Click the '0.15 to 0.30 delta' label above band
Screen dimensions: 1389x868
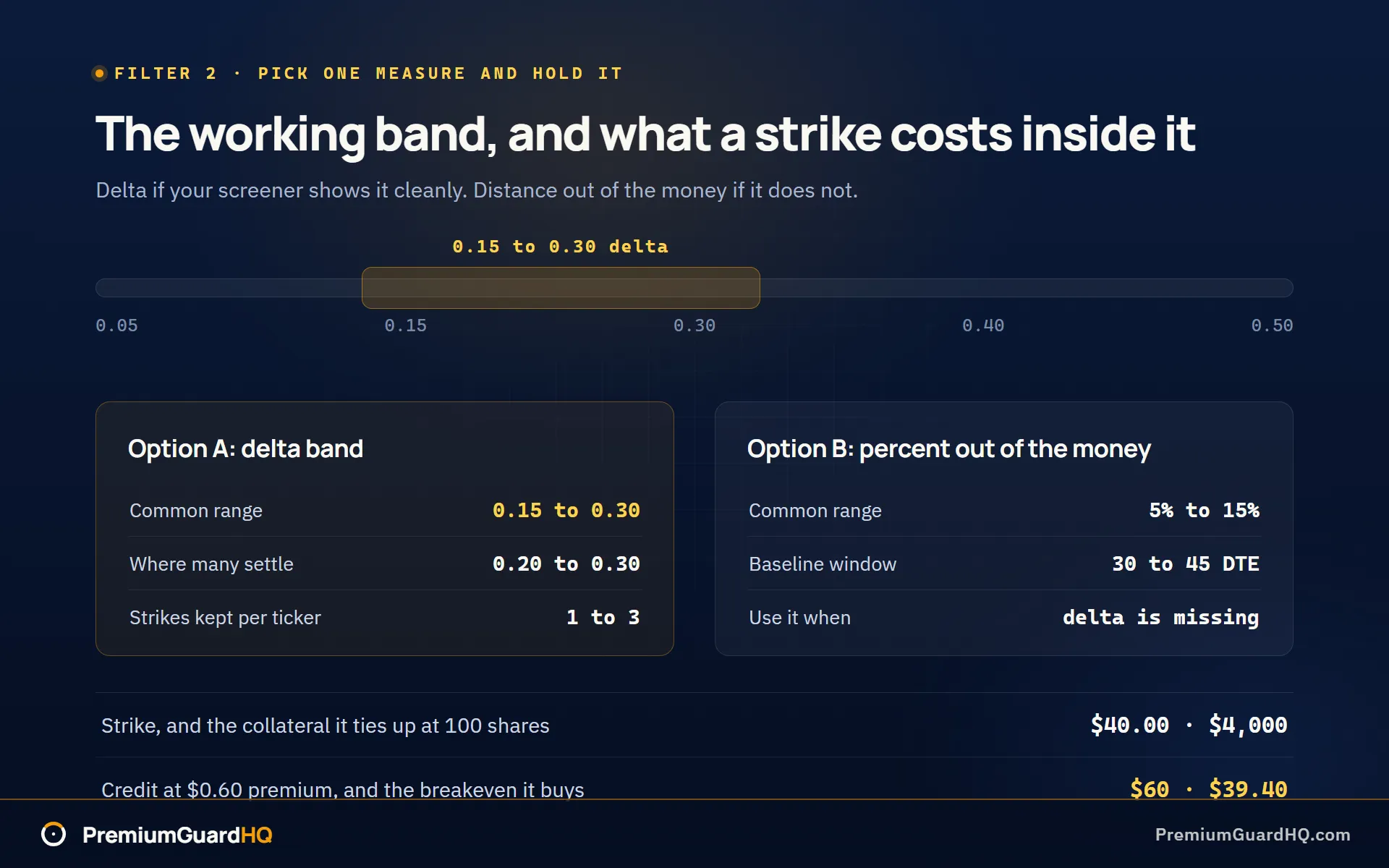pos(560,247)
